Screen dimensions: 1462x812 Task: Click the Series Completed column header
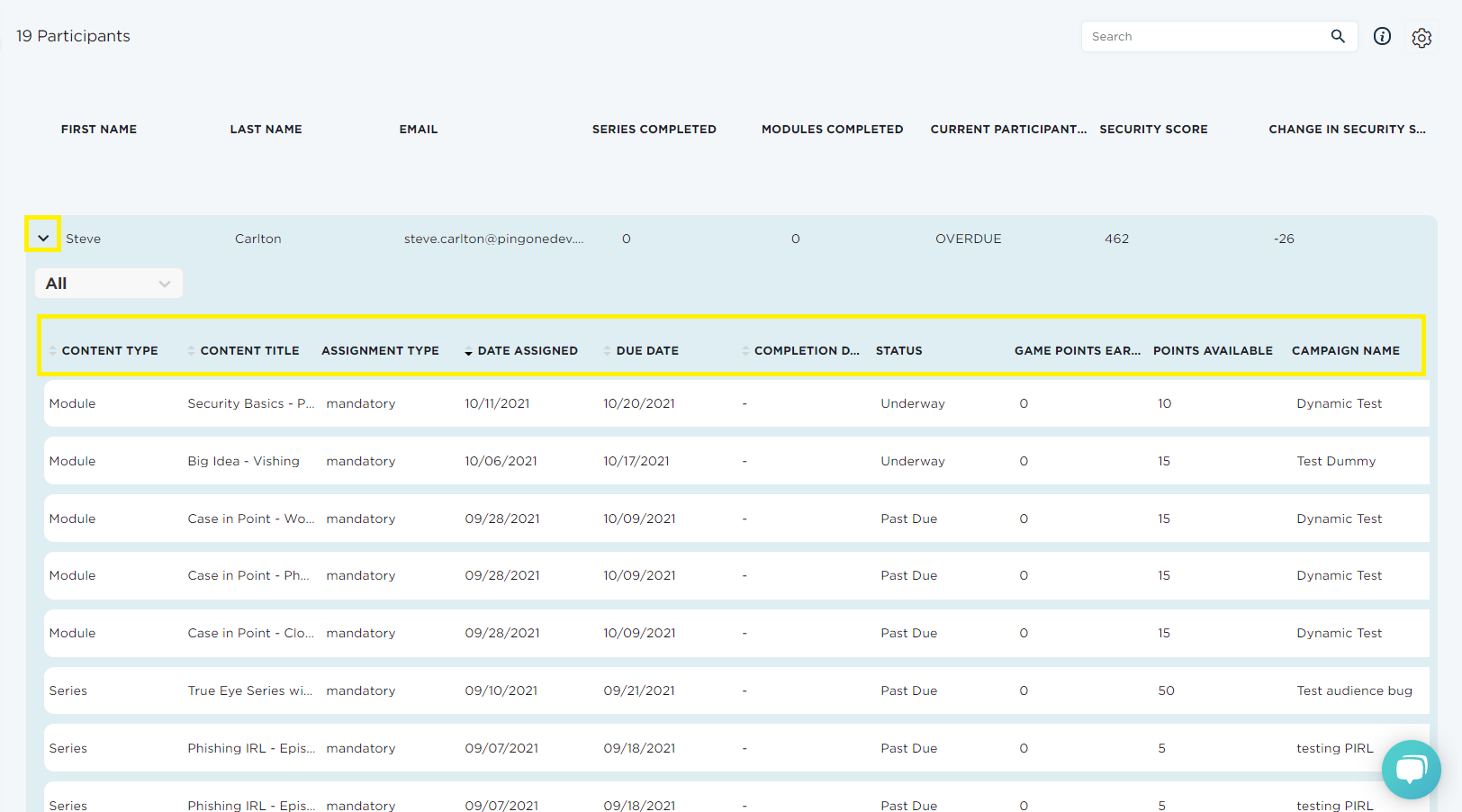[654, 130]
